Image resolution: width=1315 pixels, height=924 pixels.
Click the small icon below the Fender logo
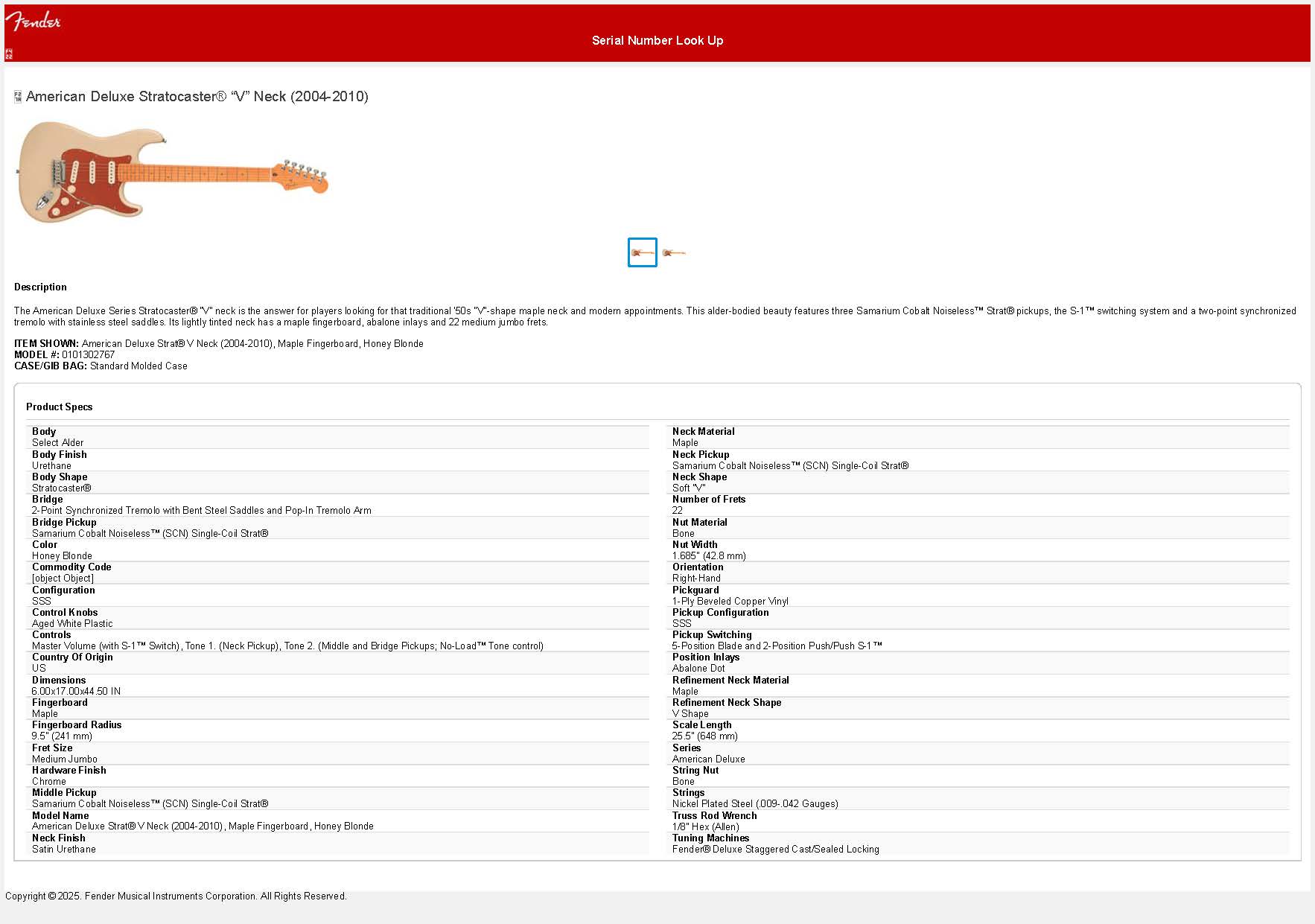pos(9,54)
